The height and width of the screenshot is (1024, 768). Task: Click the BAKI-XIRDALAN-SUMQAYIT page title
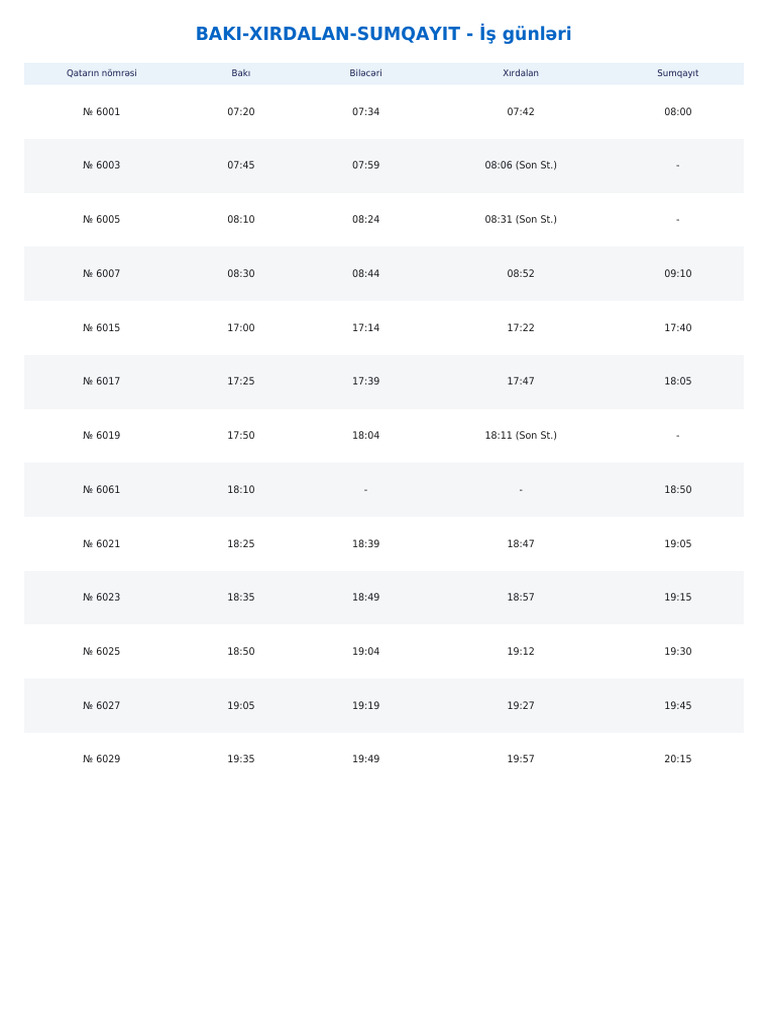click(x=383, y=34)
